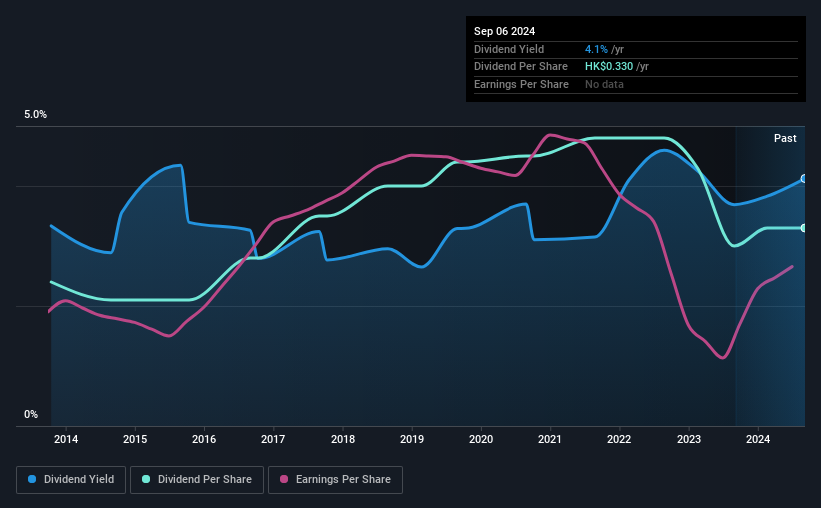Click the HK$0.330 dividend per share value

[x=609, y=67]
